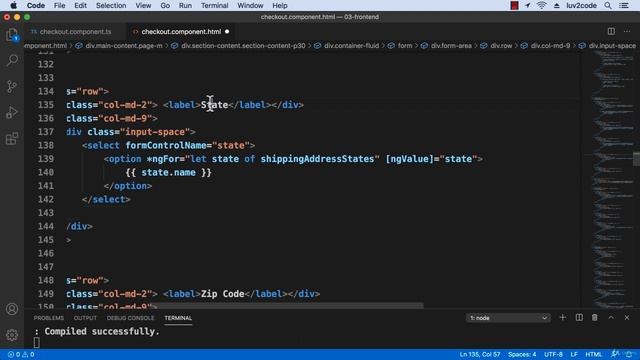640x360 pixels.
Task: Select the checkout.component.html tab
Action: [181, 31]
